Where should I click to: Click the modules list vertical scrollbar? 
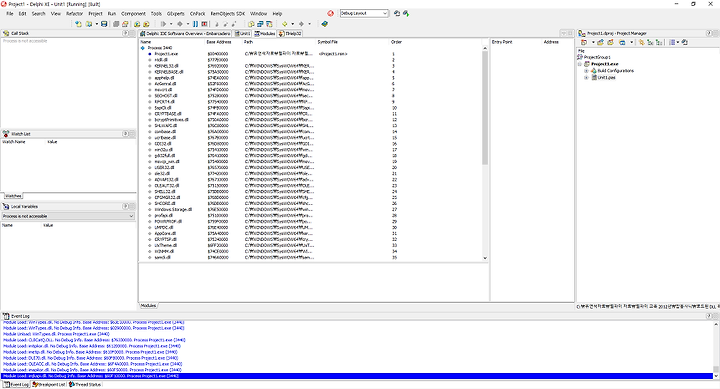485,152
